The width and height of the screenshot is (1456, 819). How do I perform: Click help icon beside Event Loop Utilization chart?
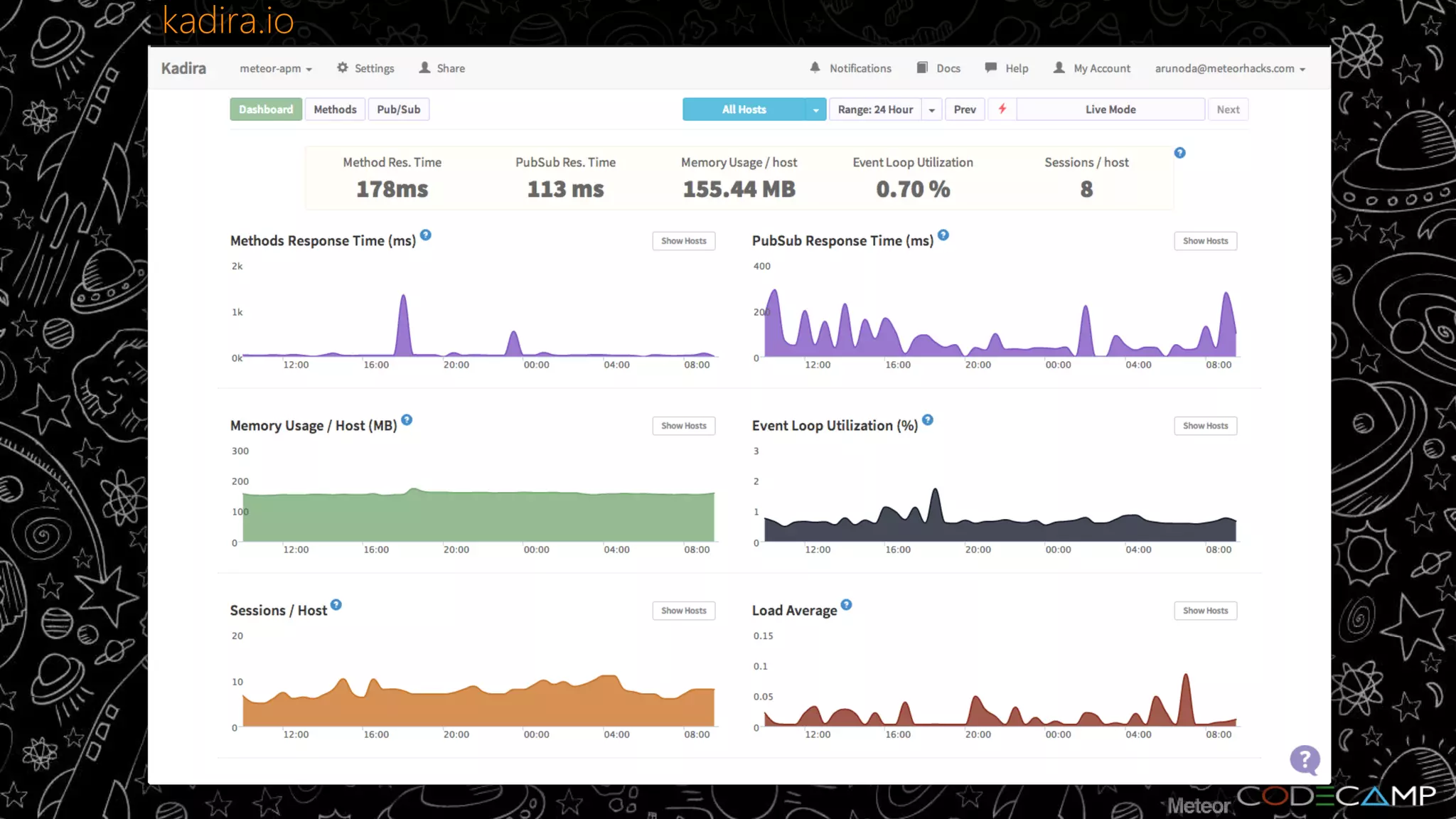point(927,420)
